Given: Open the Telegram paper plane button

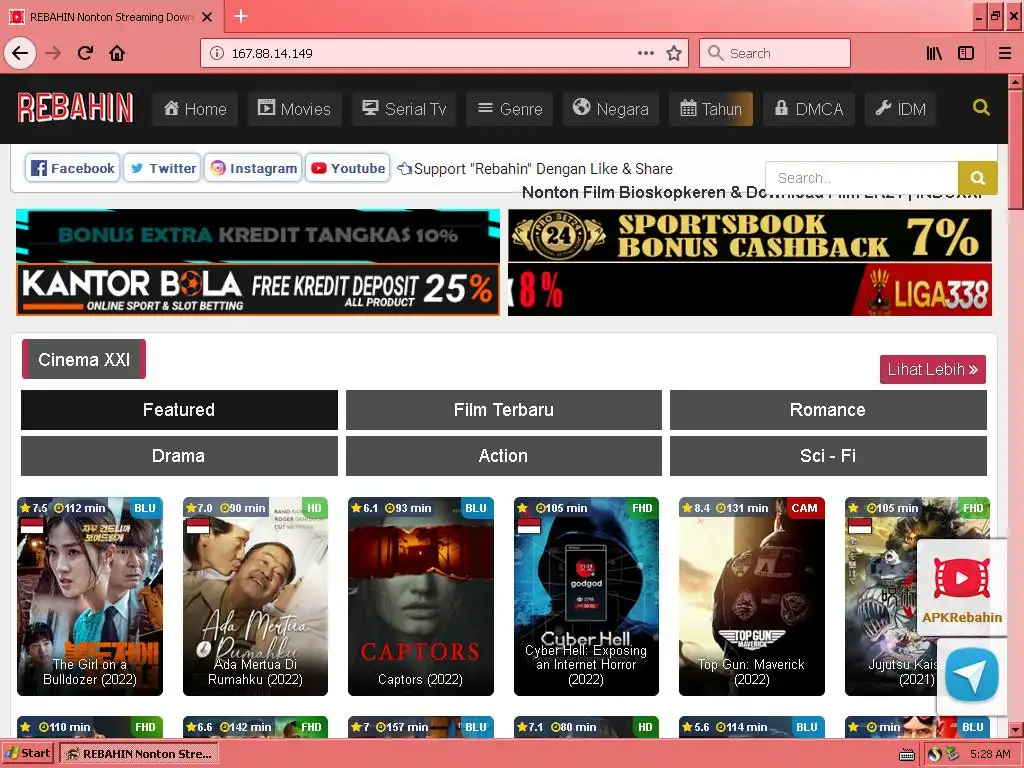Looking at the screenshot, I should [972, 675].
